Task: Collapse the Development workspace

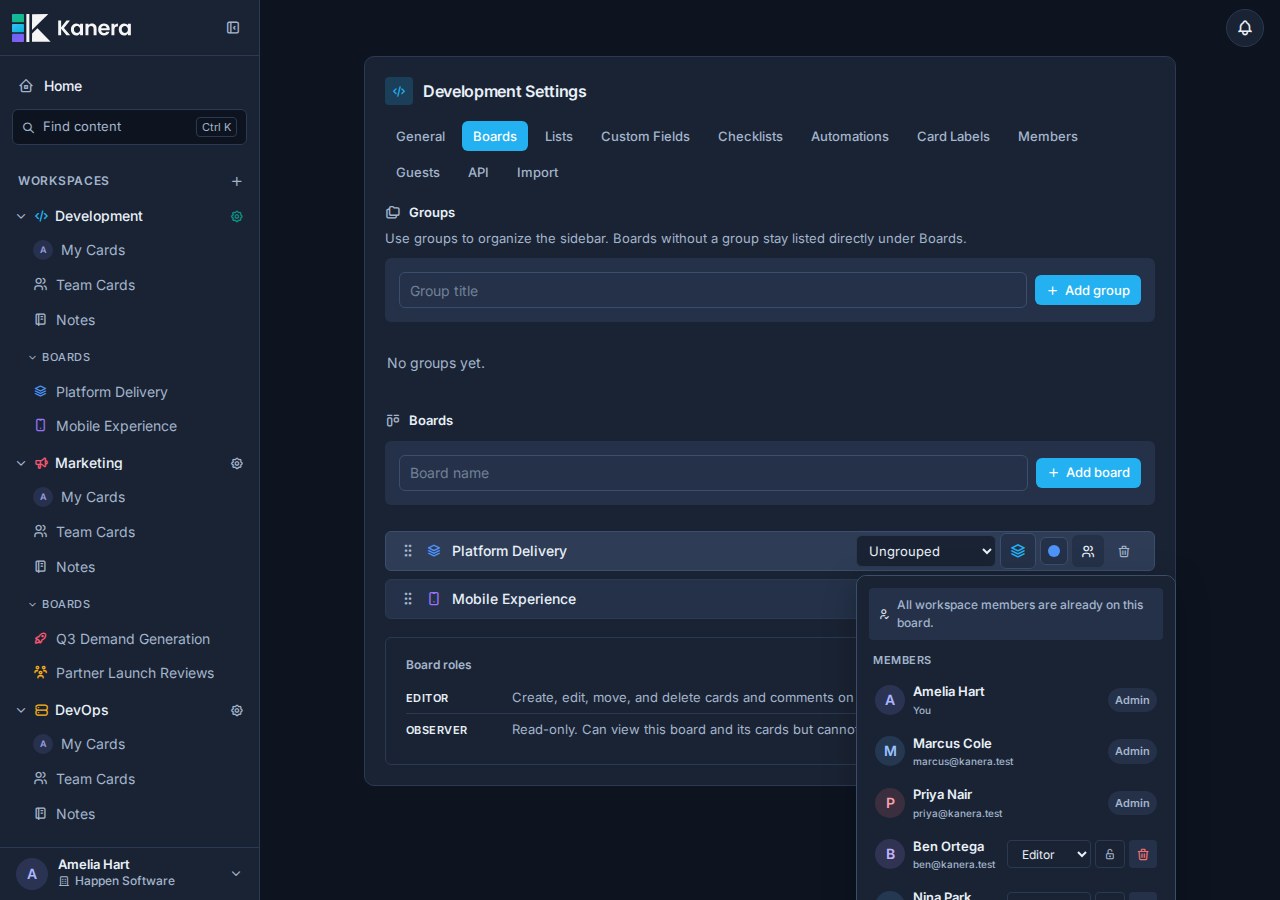Action: point(21,216)
